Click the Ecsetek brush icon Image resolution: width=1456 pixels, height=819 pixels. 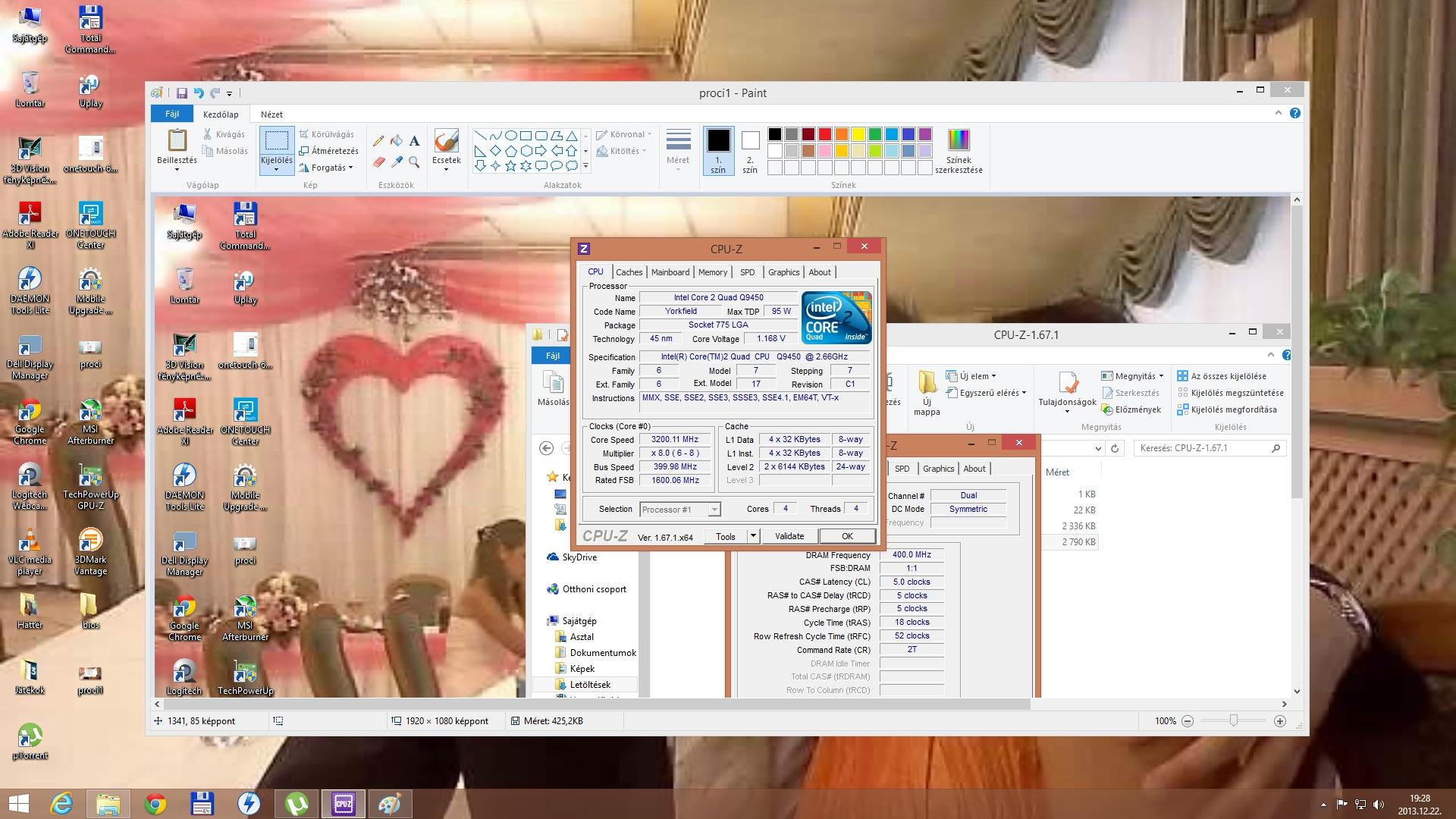pos(446,140)
